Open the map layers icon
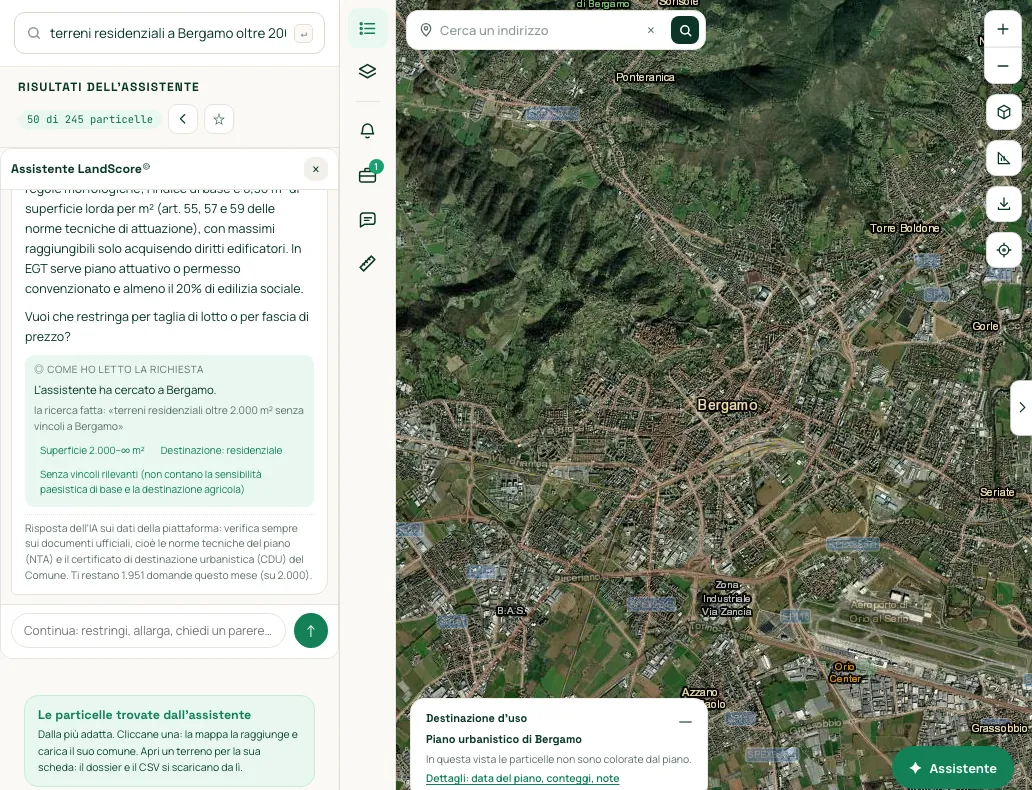This screenshot has height=790, width=1032. (367, 71)
